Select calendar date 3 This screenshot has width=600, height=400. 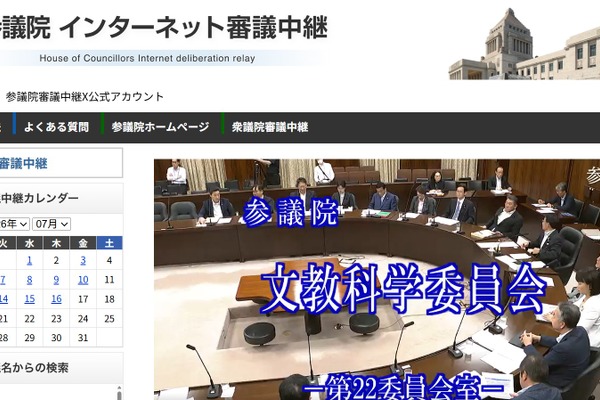(x=83, y=261)
